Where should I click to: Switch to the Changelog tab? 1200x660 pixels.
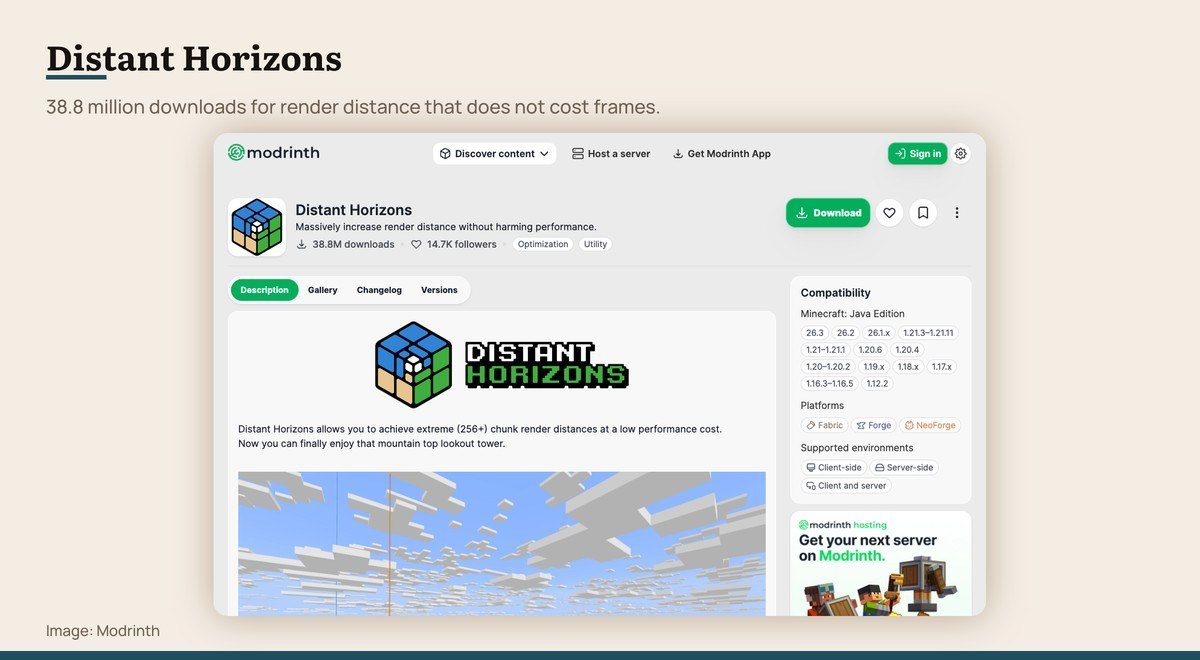[379, 290]
